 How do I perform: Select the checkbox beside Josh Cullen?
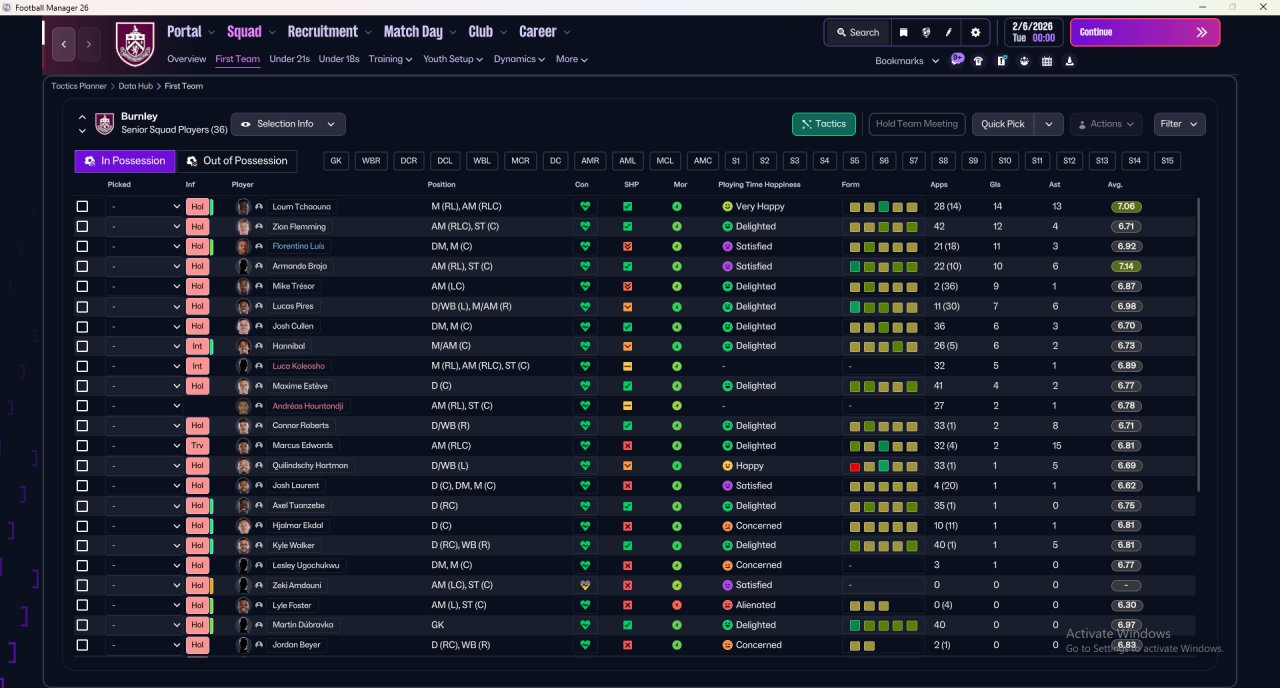[x=82, y=326]
